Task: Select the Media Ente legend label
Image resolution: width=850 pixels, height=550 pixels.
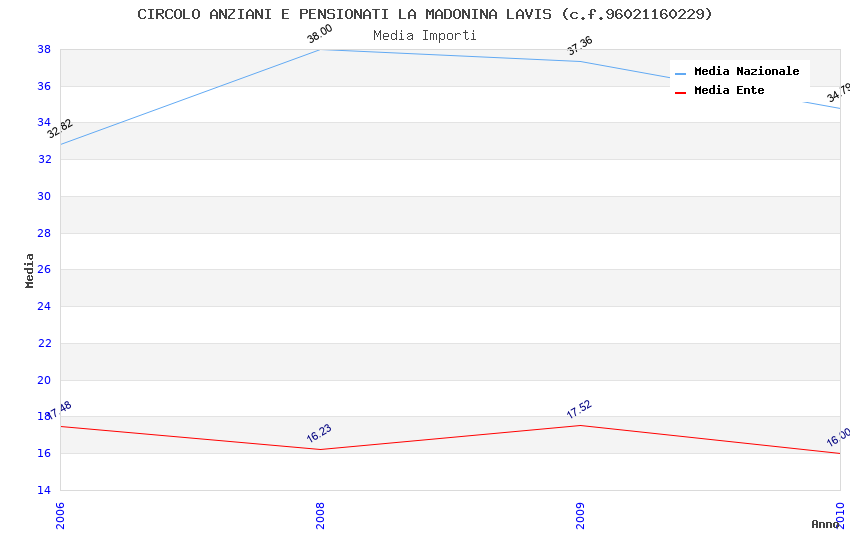Action: 729,90
